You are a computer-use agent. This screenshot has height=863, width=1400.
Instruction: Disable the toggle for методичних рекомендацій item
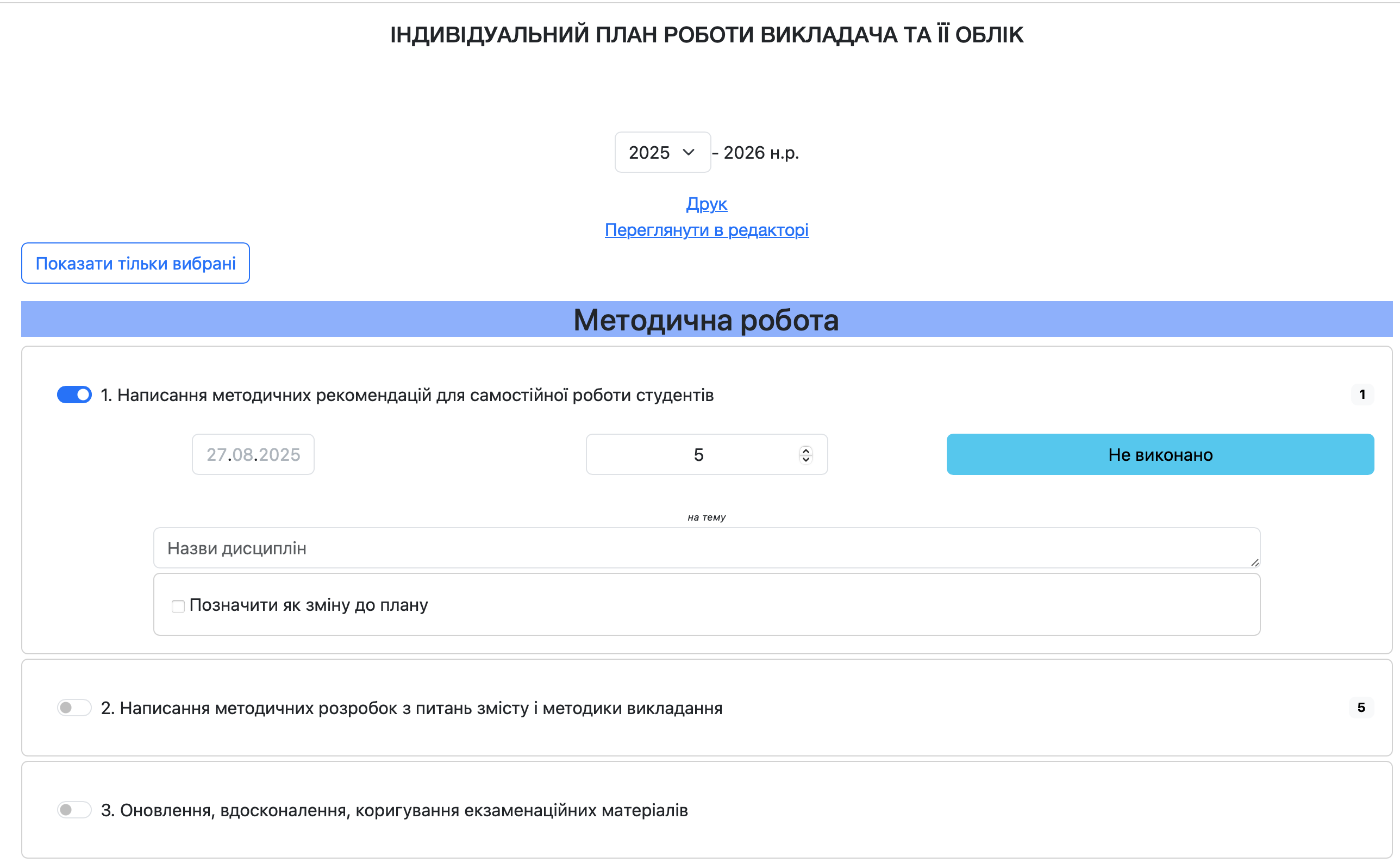(73, 395)
